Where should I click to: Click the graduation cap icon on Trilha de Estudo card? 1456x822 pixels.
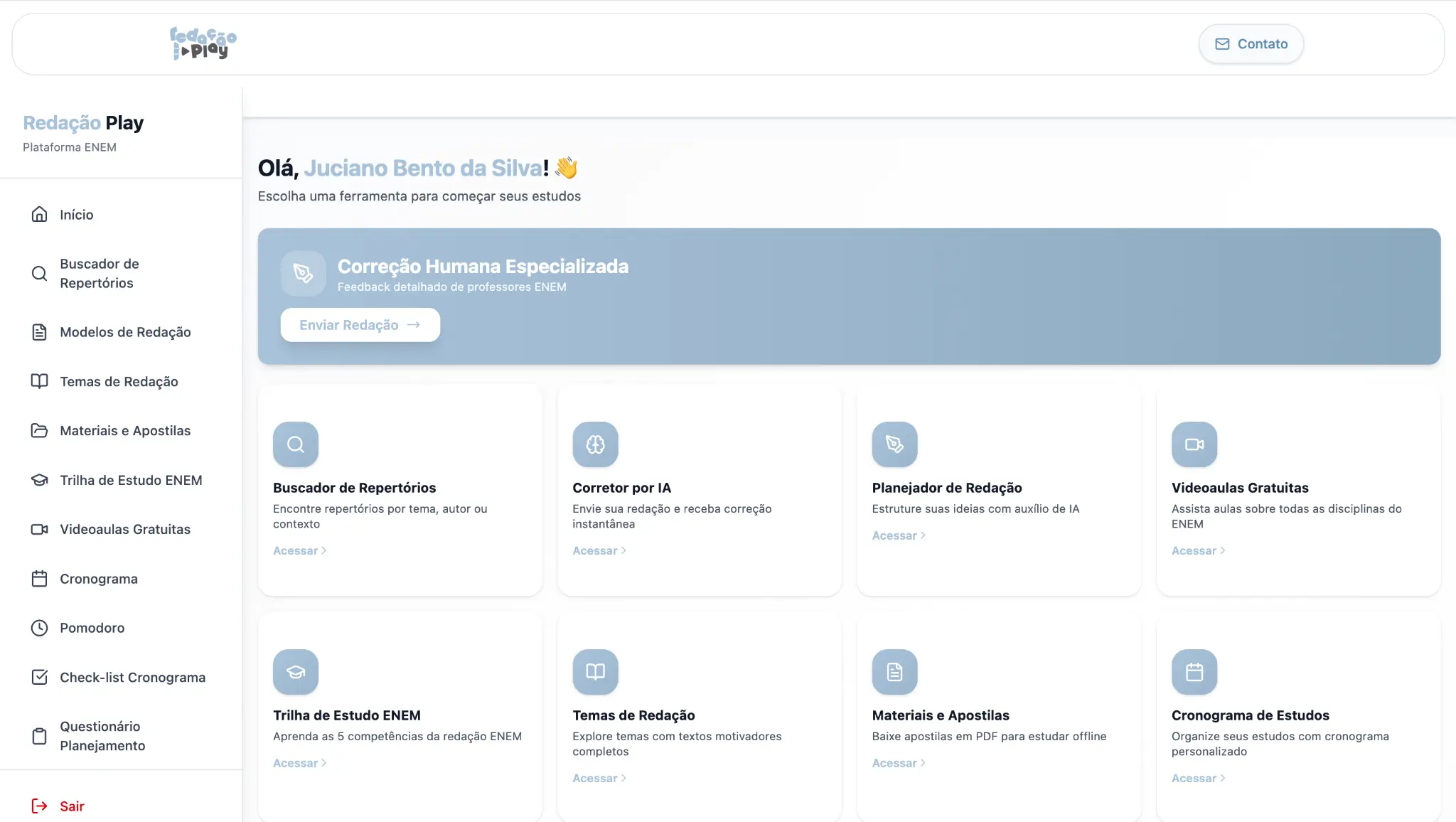296,672
